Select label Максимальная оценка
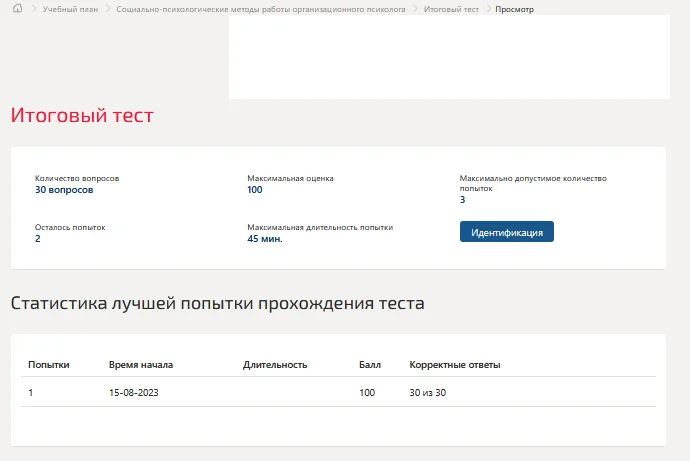This screenshot has height=461, width=690. 290,178
